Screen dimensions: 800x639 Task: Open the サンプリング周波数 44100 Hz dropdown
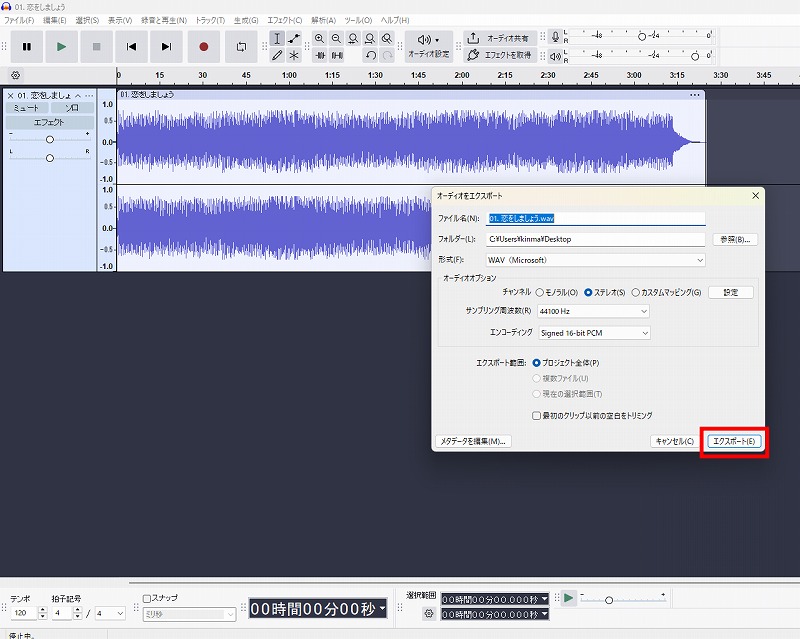[x=593, y=311]
